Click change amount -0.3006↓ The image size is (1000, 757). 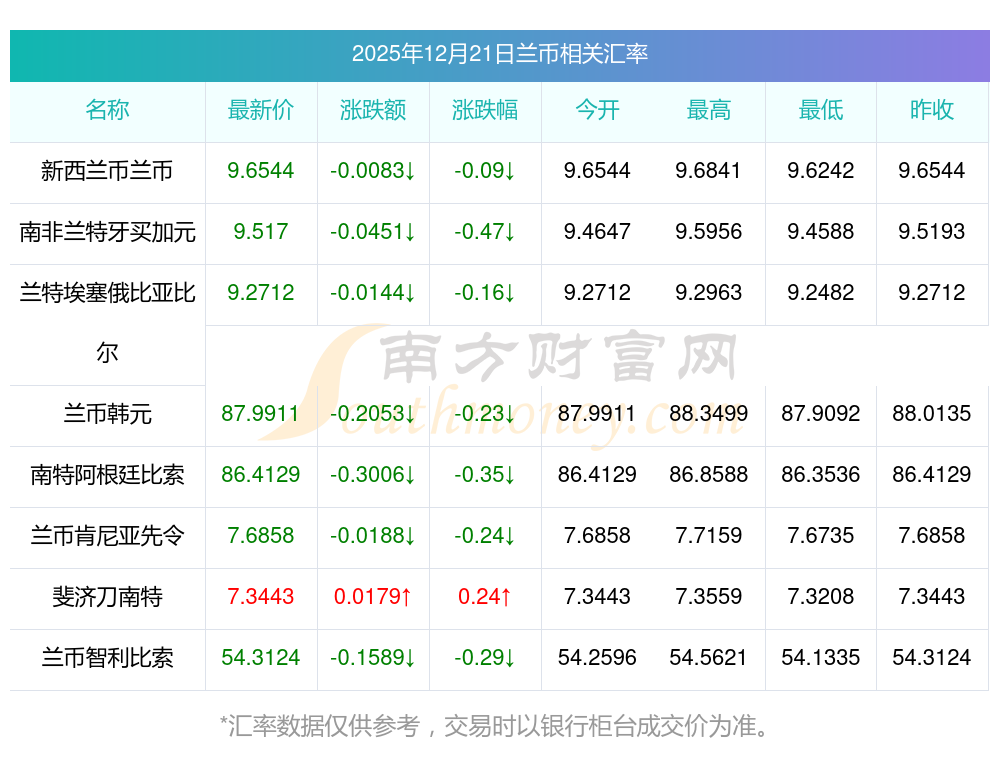pyautogui.click(x=373, y=474)
